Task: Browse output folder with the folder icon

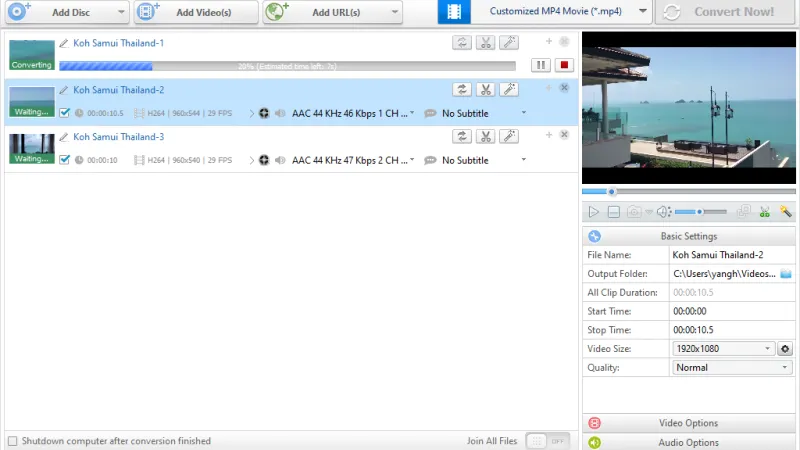Action: pos(786,273)
